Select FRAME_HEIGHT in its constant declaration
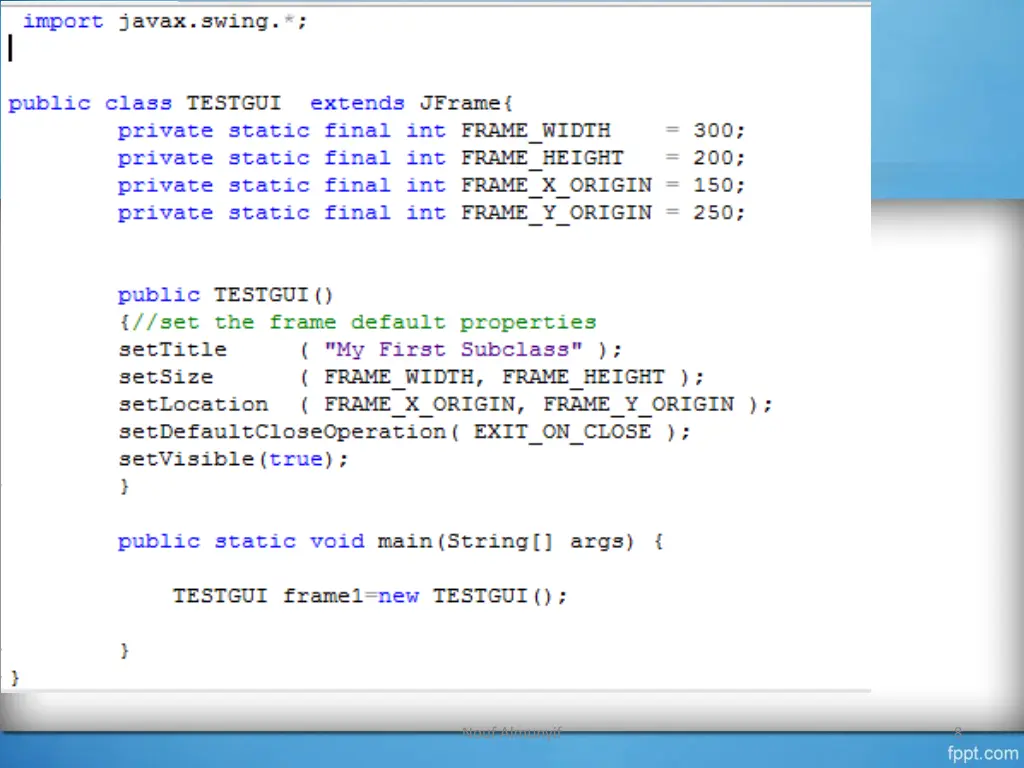Screen dimensions: 1024x768 tap(543, 158)
